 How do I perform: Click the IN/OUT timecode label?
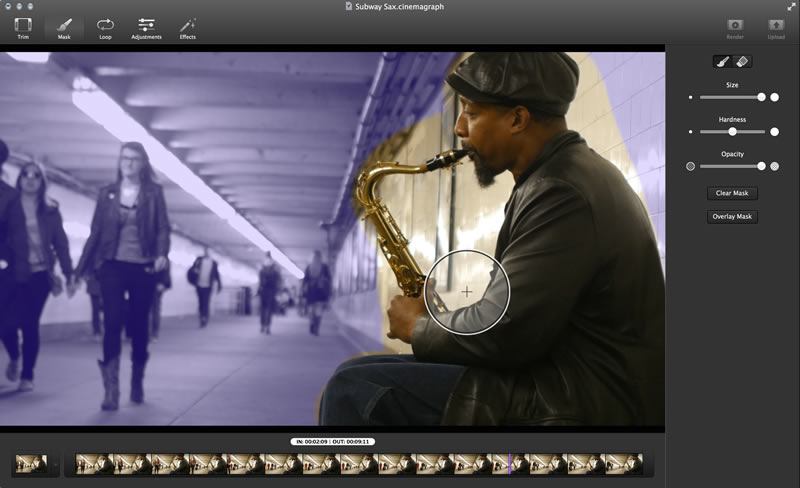(x=332, y=441)
